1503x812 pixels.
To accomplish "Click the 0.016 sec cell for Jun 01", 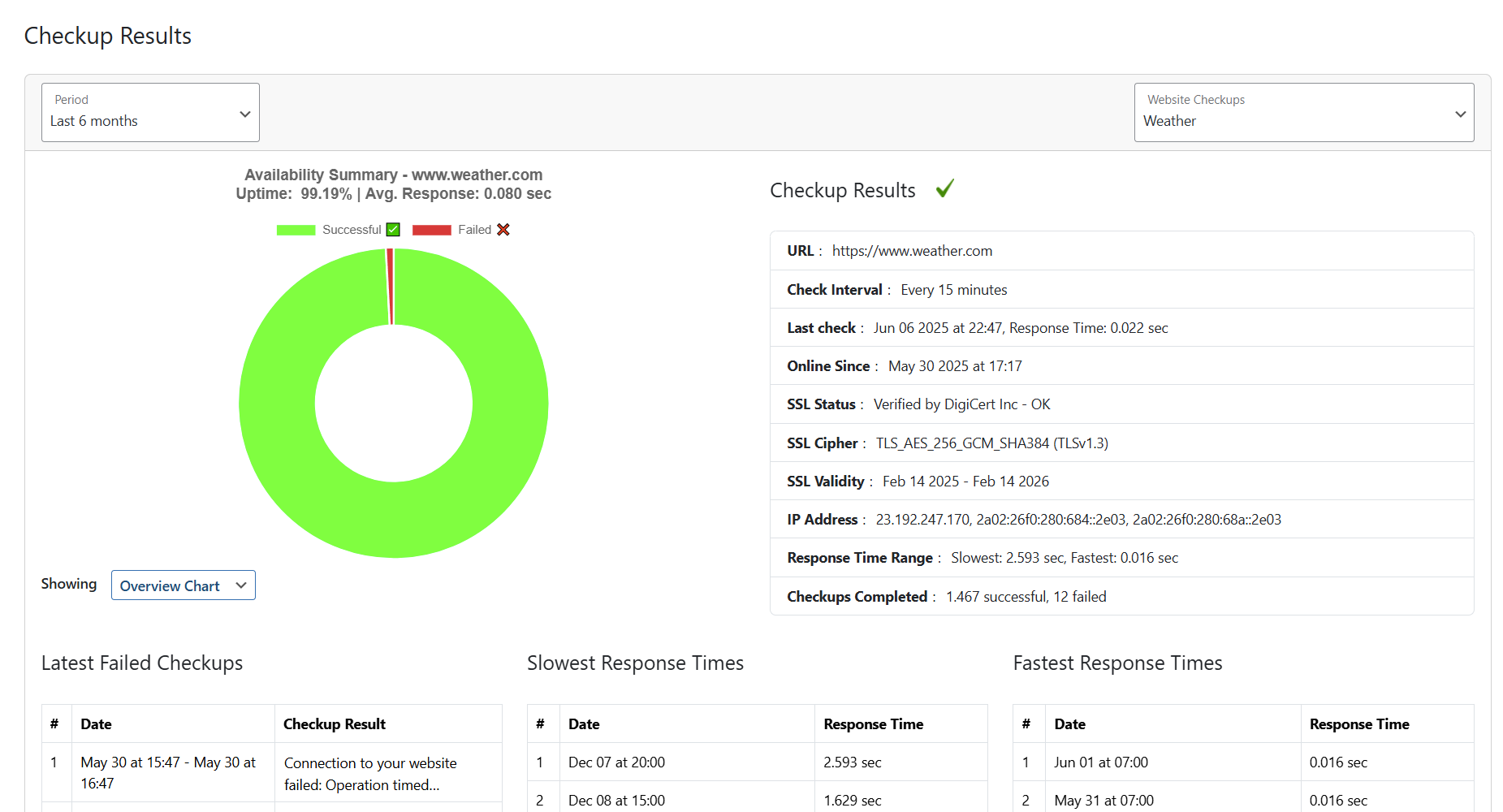I will coord(1338,762).
